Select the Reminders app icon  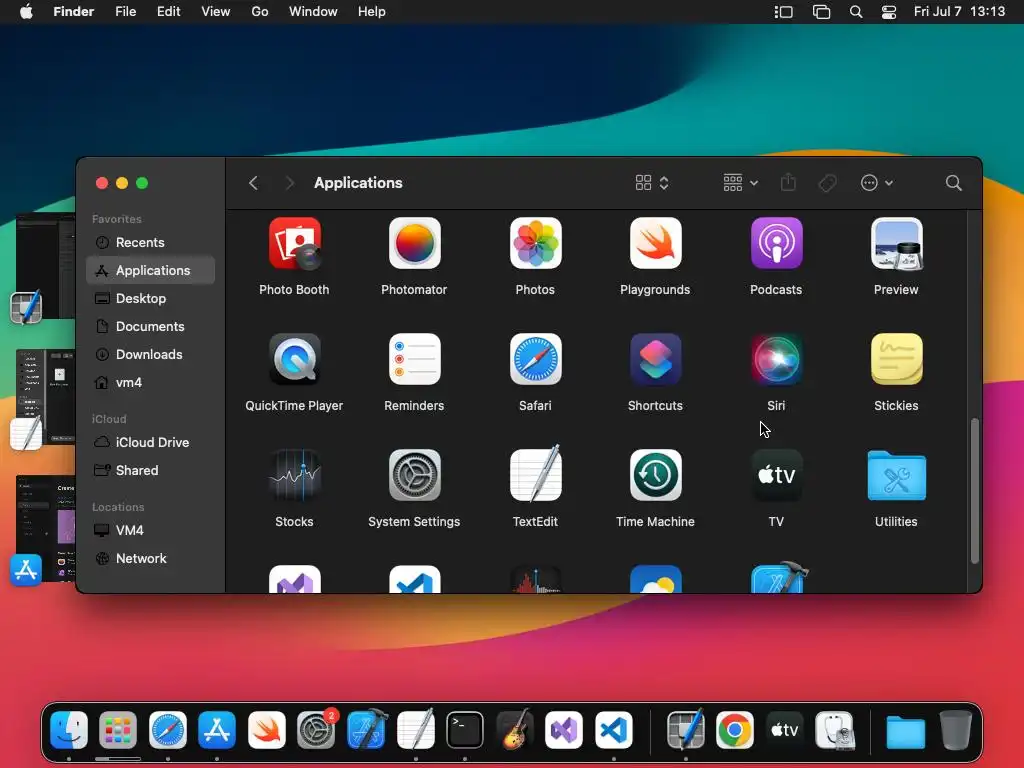(415, 359)
